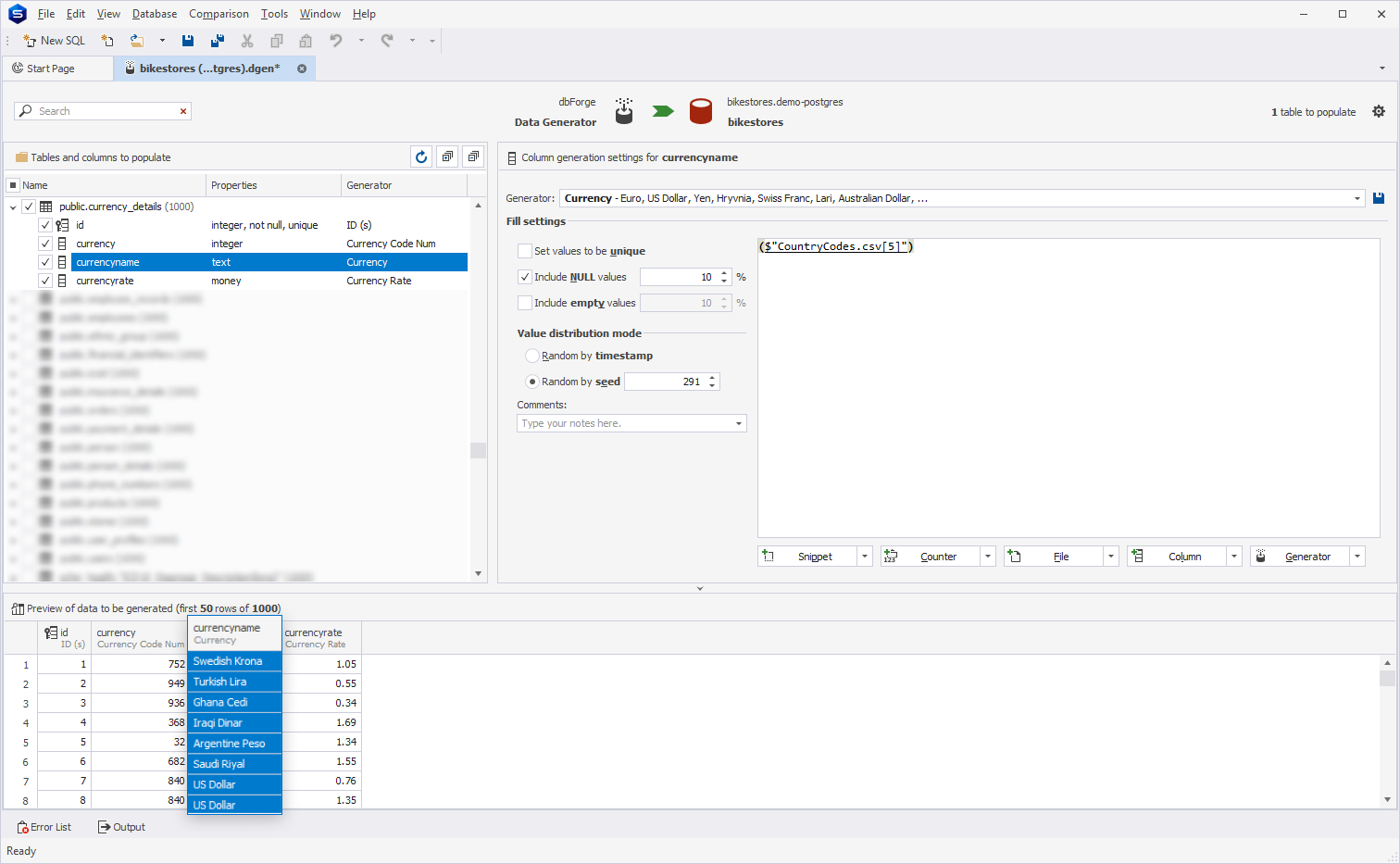
Task: Toggle the id column checkbox
Action: (x=44, y=225)
